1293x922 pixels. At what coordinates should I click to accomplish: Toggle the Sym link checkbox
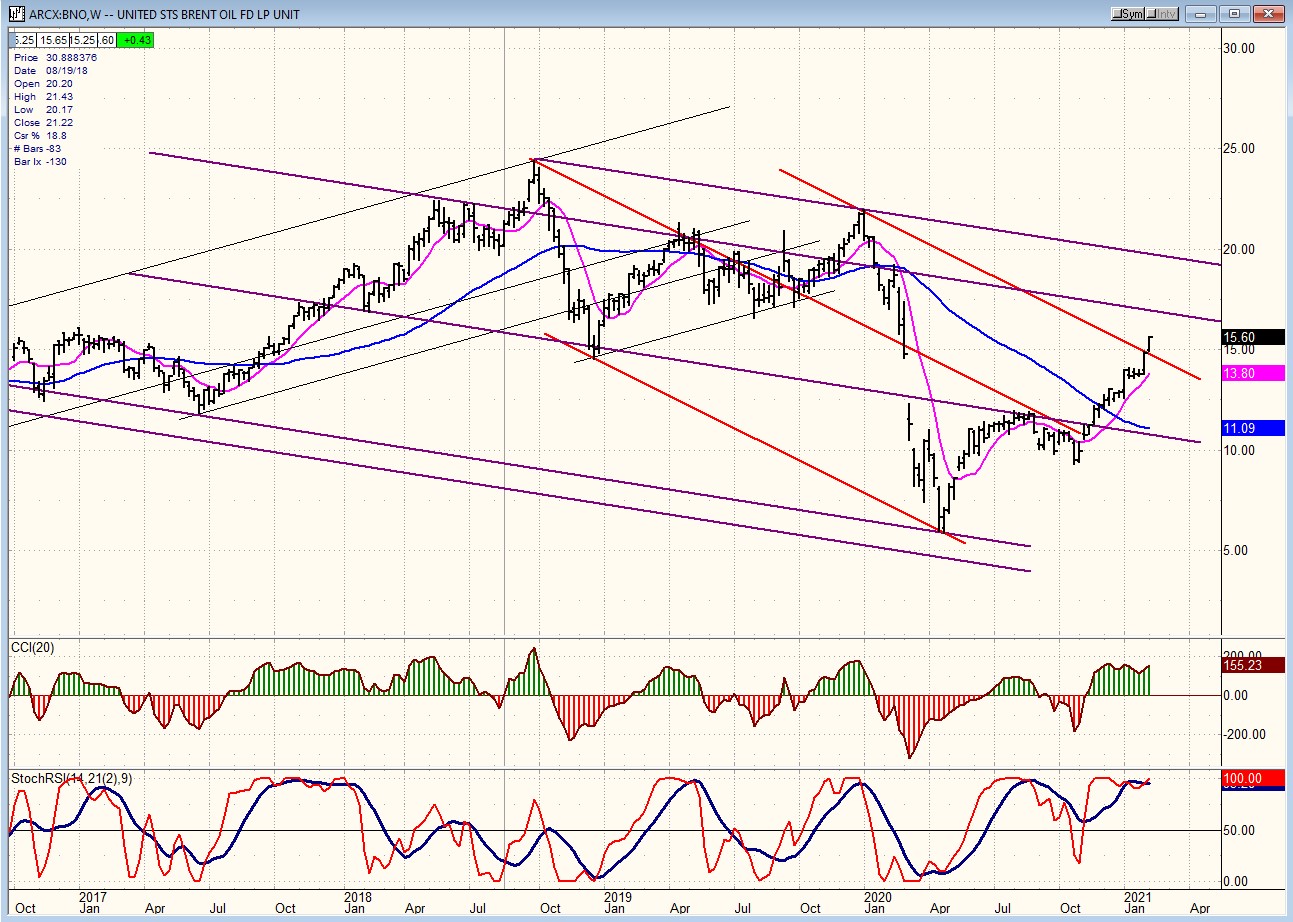coord(1129,14)
